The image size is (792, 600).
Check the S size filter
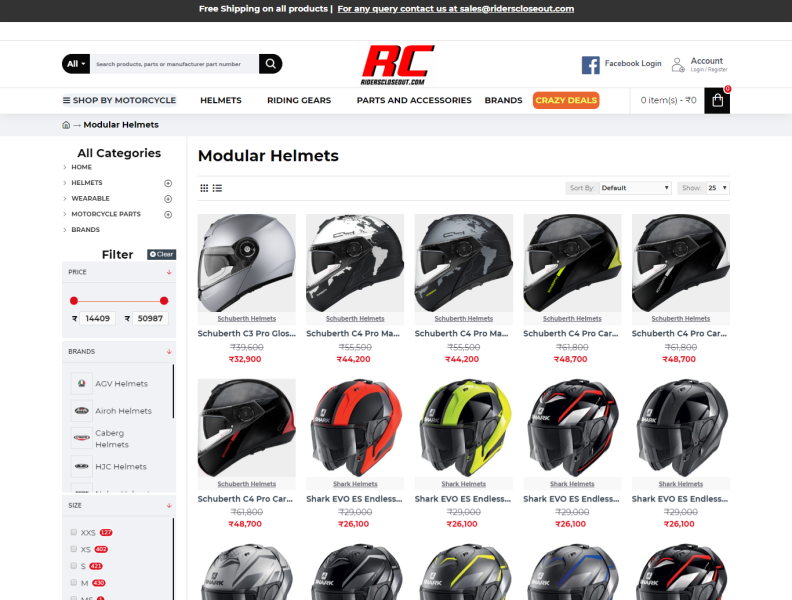[74, 566]
